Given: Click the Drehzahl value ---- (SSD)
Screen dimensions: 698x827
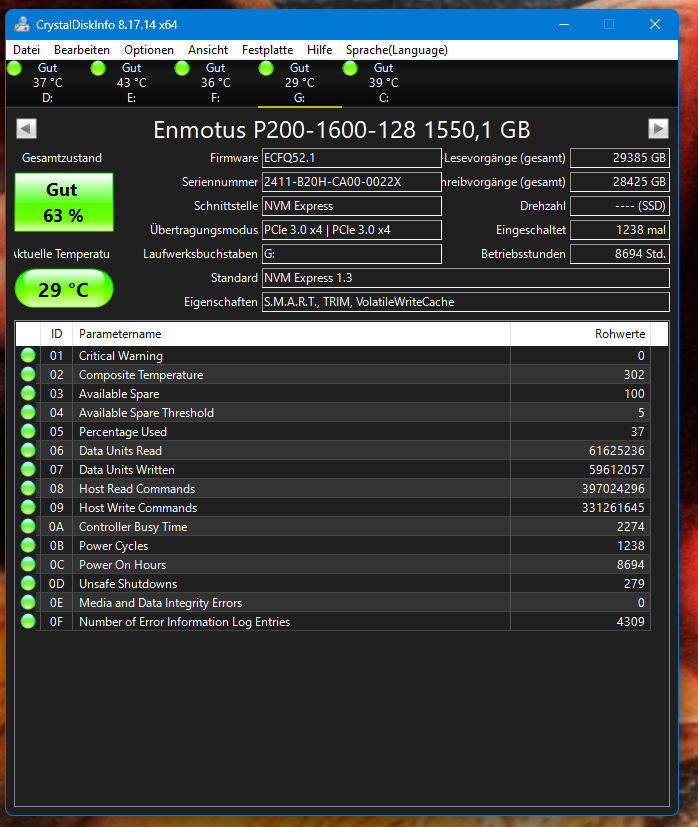Looking at the screenshot, I should [620, 206].
